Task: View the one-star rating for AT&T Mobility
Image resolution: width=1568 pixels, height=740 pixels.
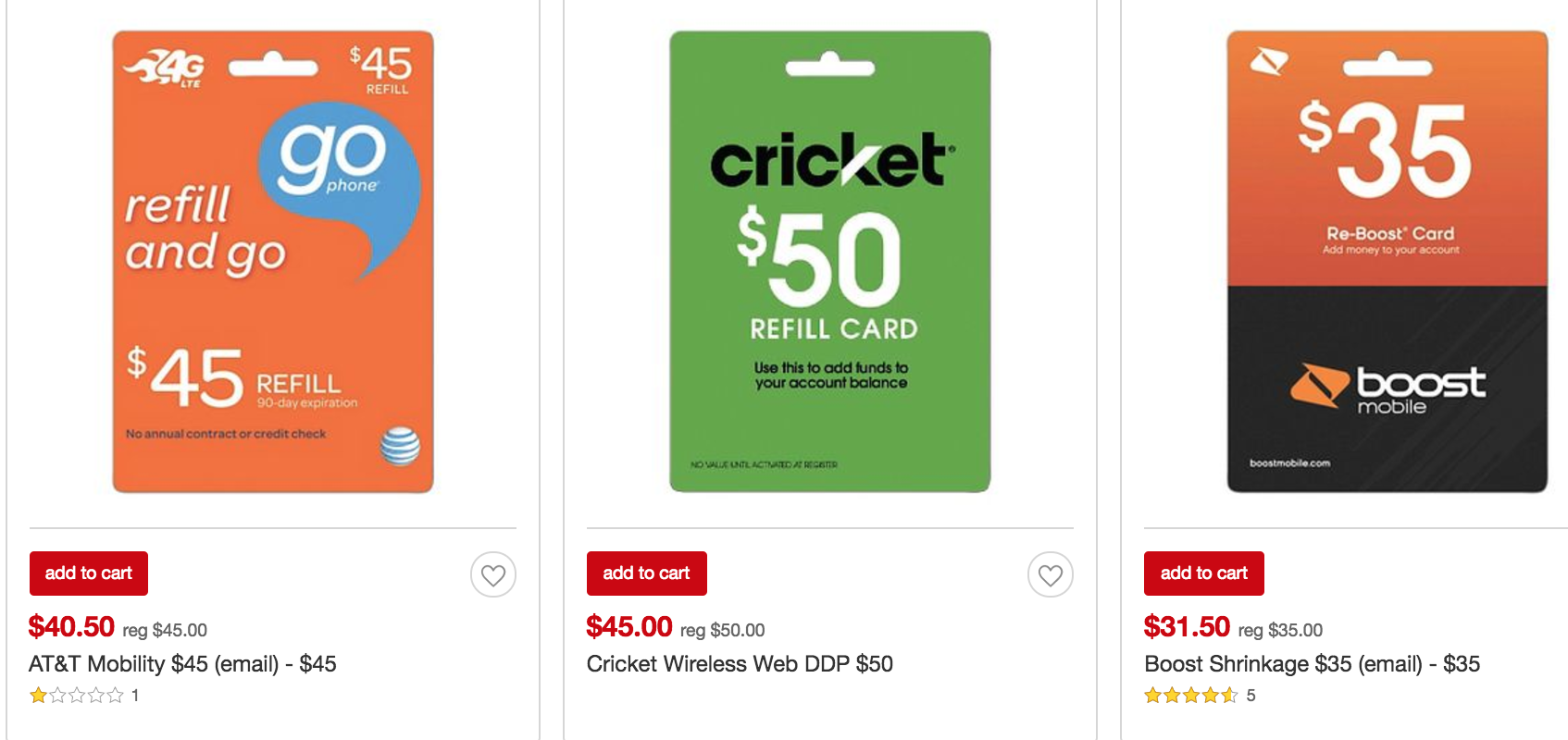Action: pyautogui.click(x=76, y=696)
